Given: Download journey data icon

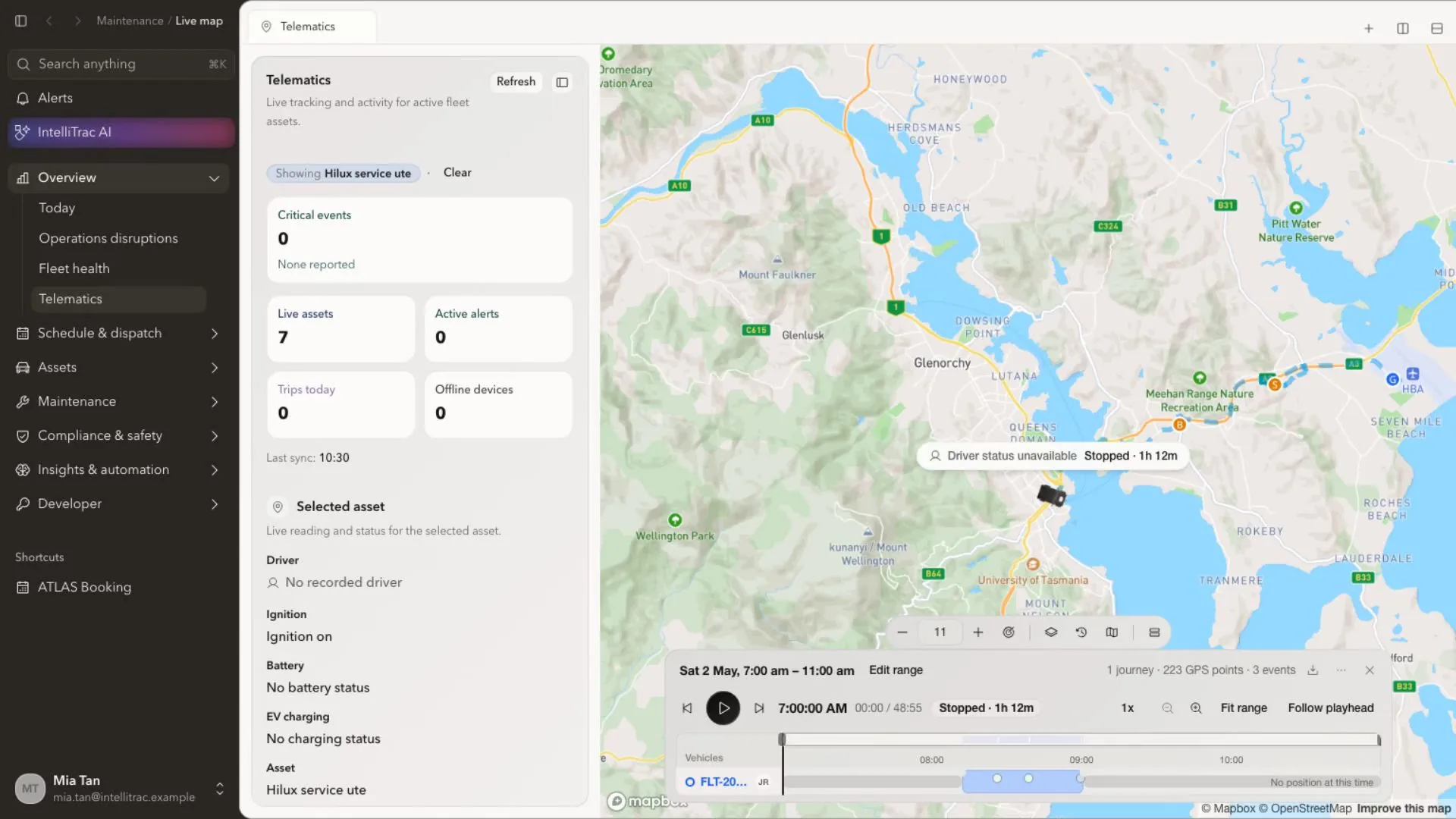Looking at the screenshot, I should click(x=1313, y=670).
